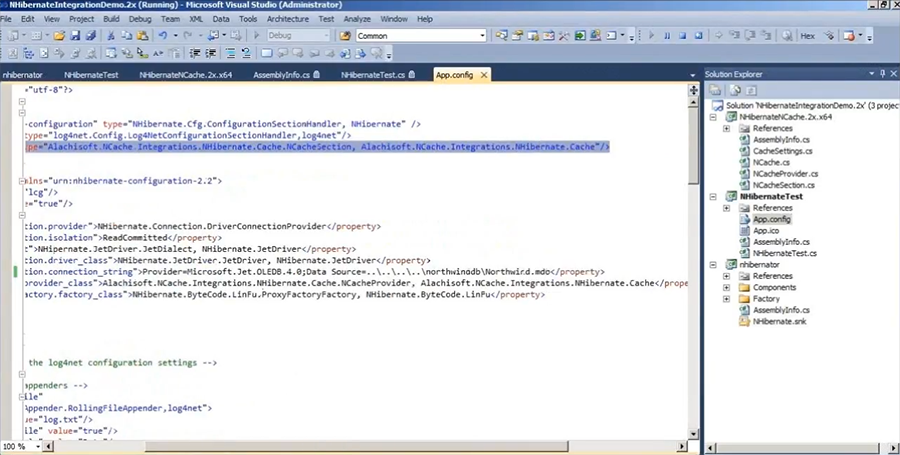Expand References under NHibernateNCache.2x.x64
The height and width of the screenshot is (455, 900).
727,129
